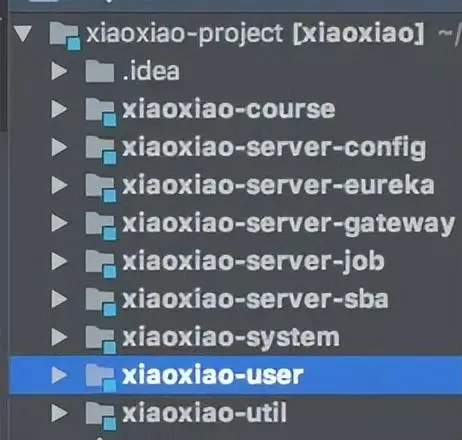
Task: Expand the xiaoxiao-course module arrow
Action: [x=60, y=109]
